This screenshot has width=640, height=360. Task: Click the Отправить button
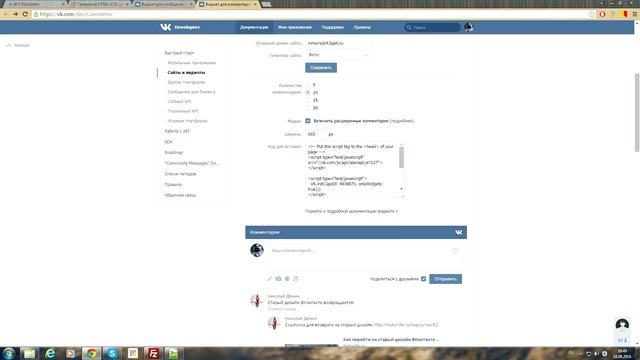point(445,279)
